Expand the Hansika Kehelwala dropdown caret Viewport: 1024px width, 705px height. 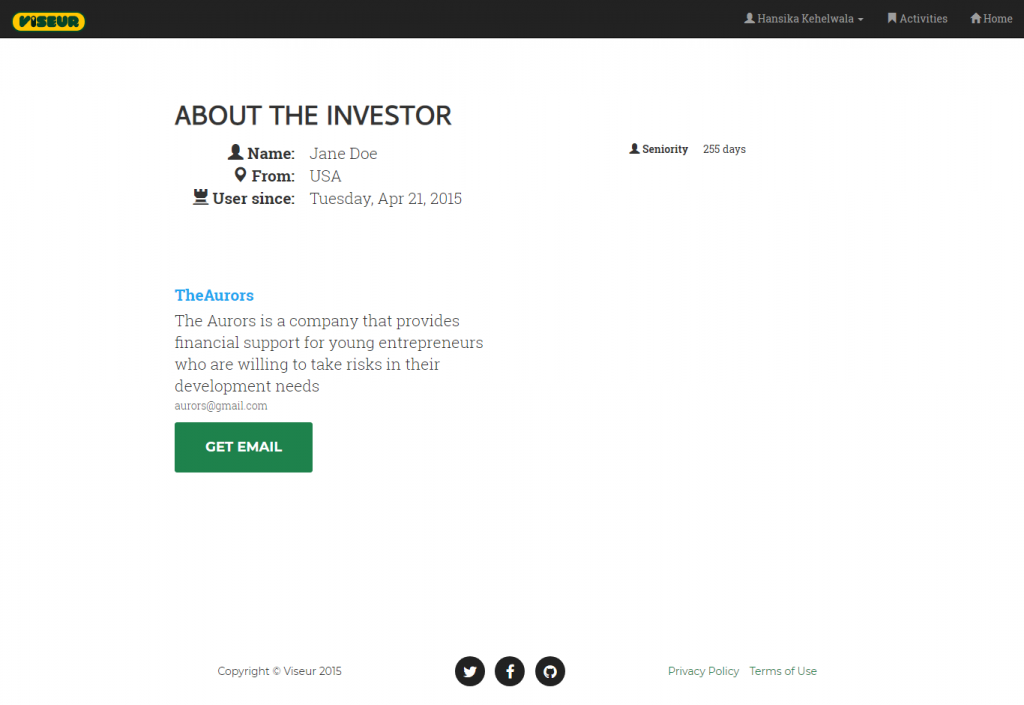[860, 19]
